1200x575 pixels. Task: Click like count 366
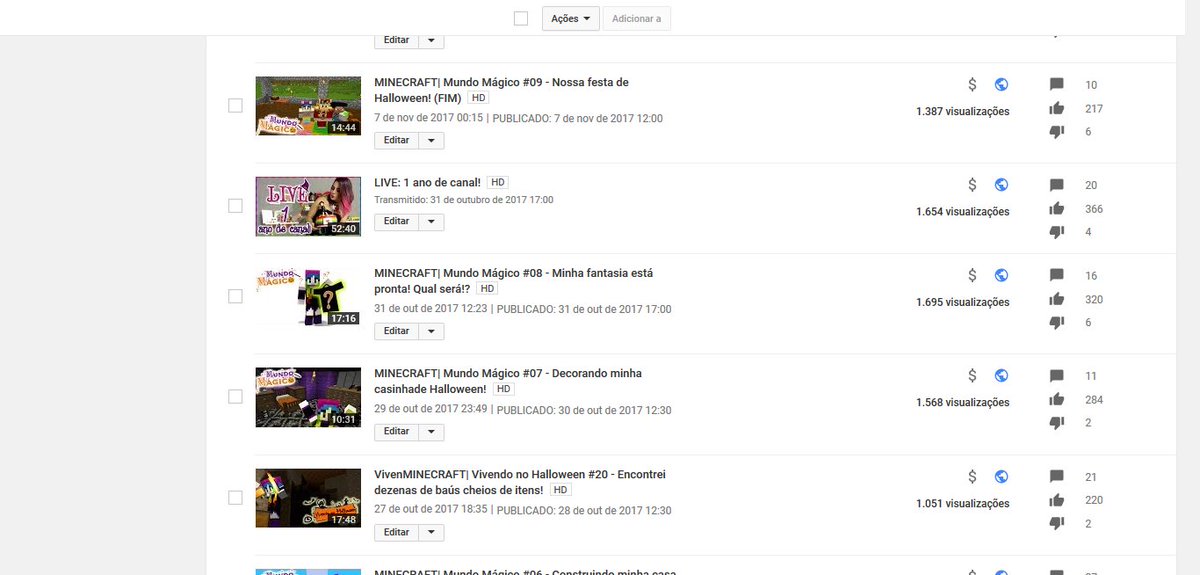coord(1094,208)
